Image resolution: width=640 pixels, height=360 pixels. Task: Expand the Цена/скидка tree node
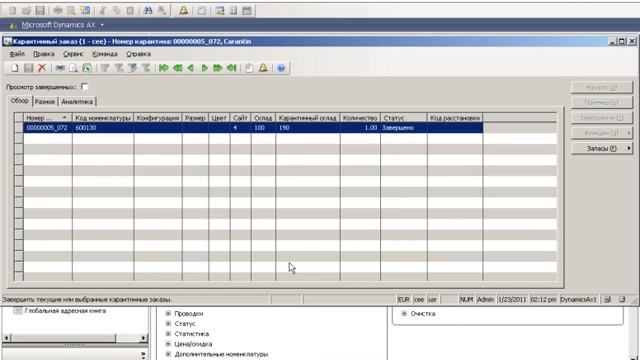coord(168,344)
